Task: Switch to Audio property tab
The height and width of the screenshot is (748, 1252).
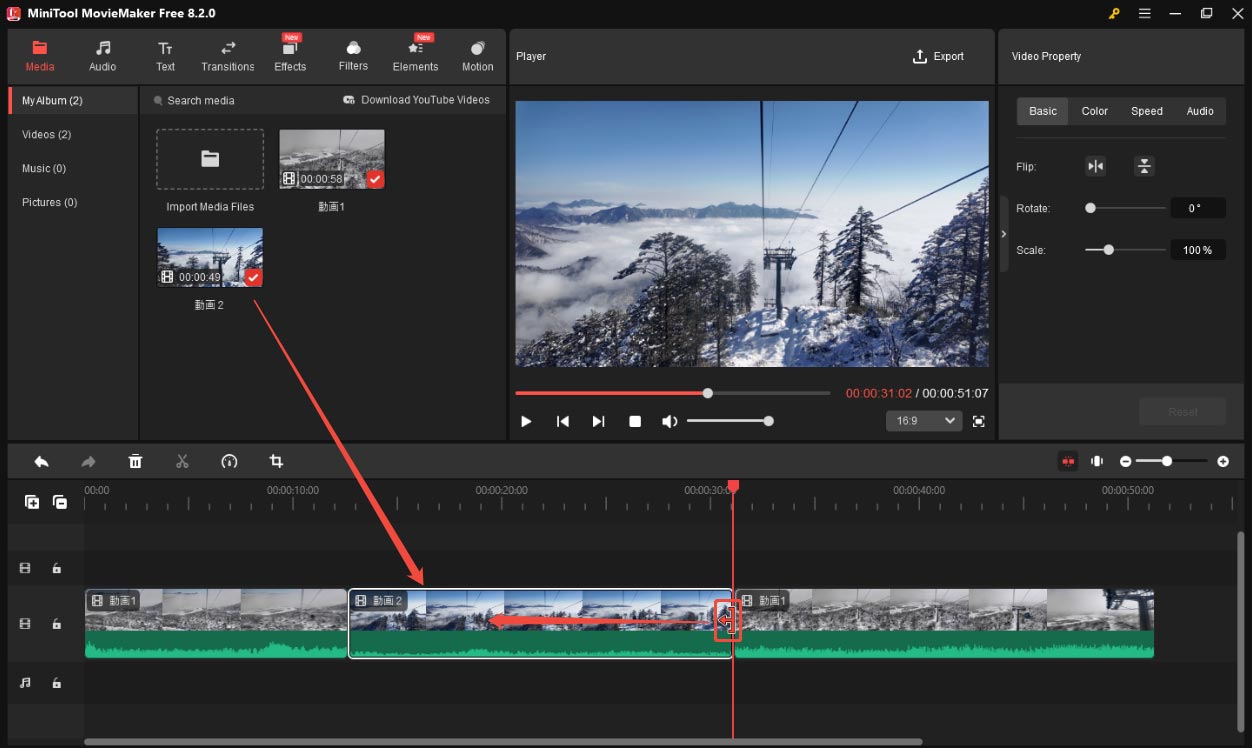Action: [1200, 111]
